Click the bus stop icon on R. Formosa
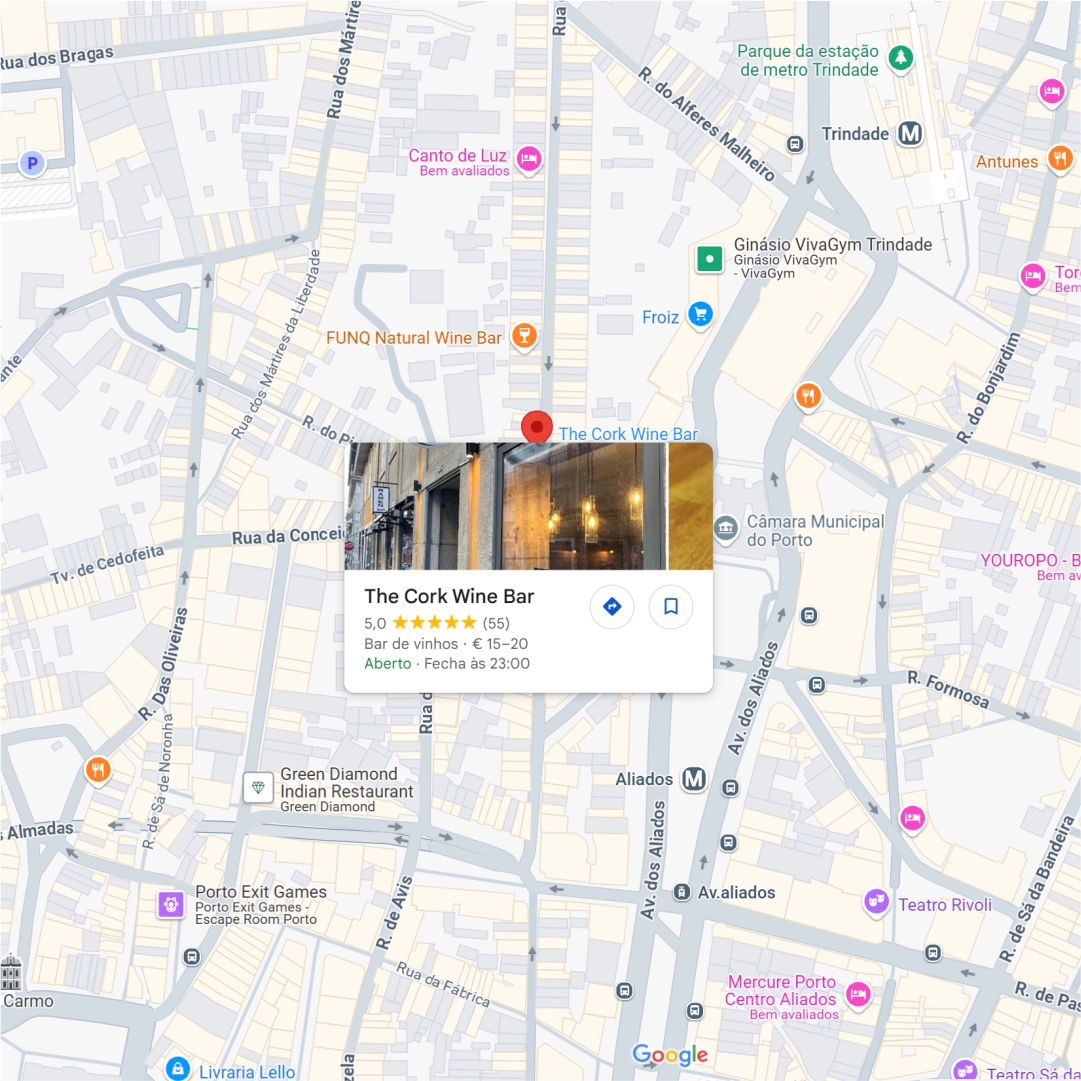 817,685
